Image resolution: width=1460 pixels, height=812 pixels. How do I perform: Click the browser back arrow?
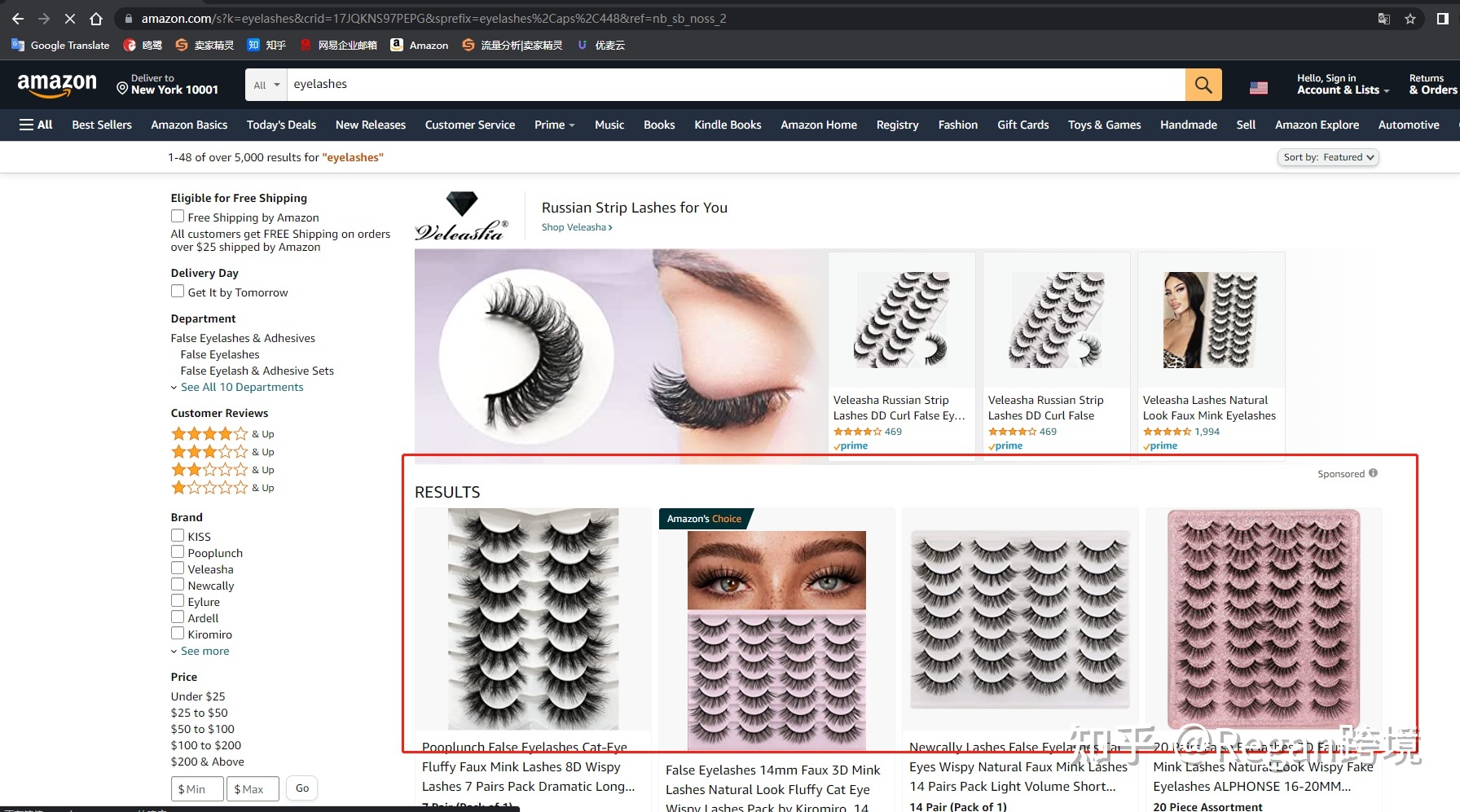pyautogui.click(x=18, y=19)
